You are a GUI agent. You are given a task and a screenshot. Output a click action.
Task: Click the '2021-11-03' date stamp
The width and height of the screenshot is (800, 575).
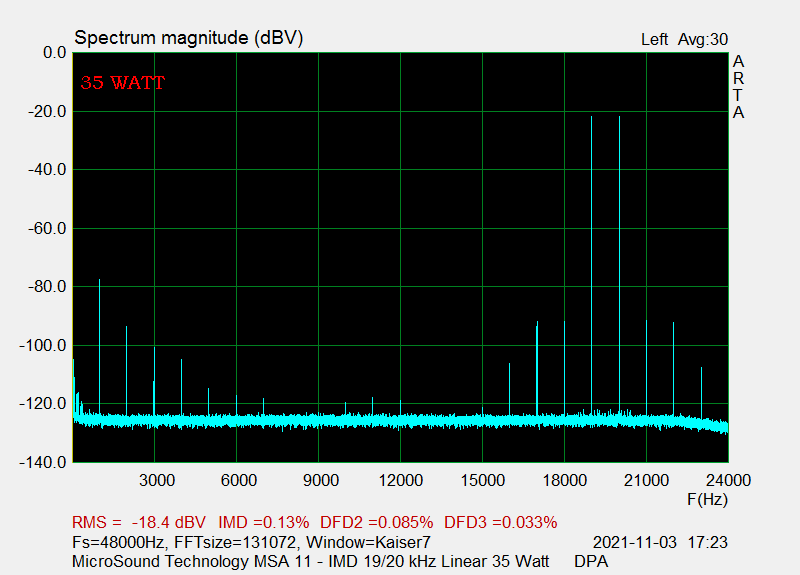pyautogui.click(x=635, y=542)
